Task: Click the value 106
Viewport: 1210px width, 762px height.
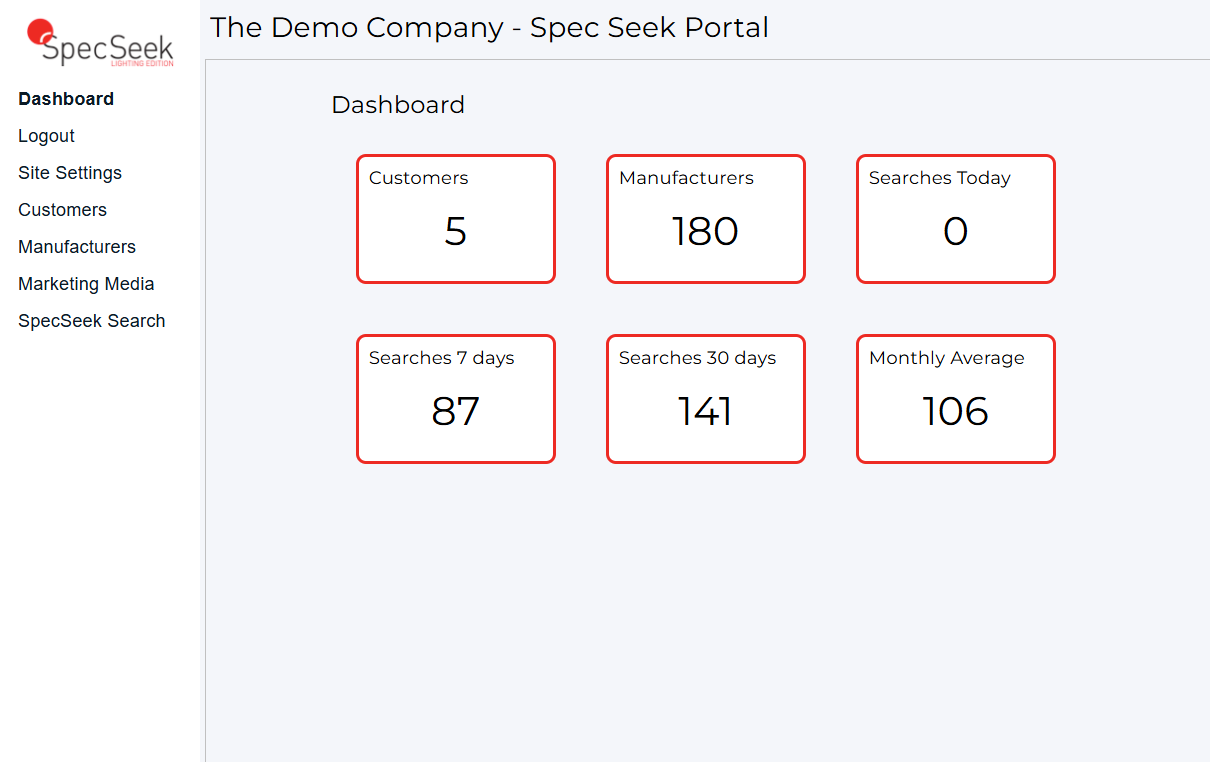Action: click(956, 411)
